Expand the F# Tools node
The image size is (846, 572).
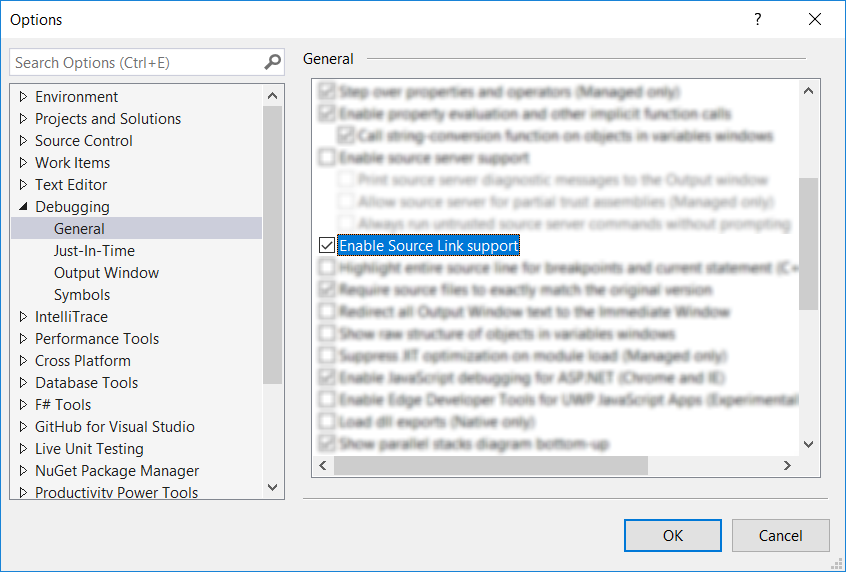point(23,405)
